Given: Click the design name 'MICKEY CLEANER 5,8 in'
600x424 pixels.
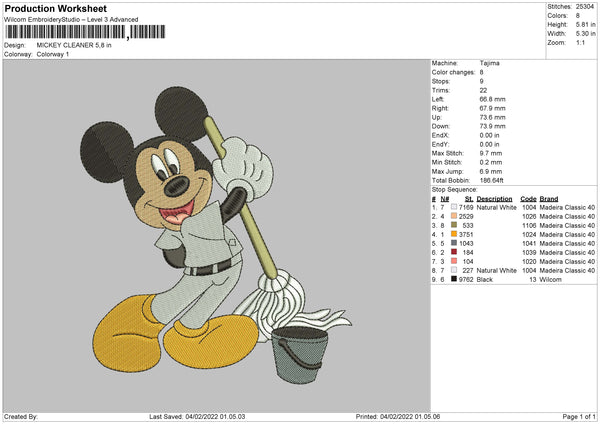Looking at the screenshot, I should 74,45.
